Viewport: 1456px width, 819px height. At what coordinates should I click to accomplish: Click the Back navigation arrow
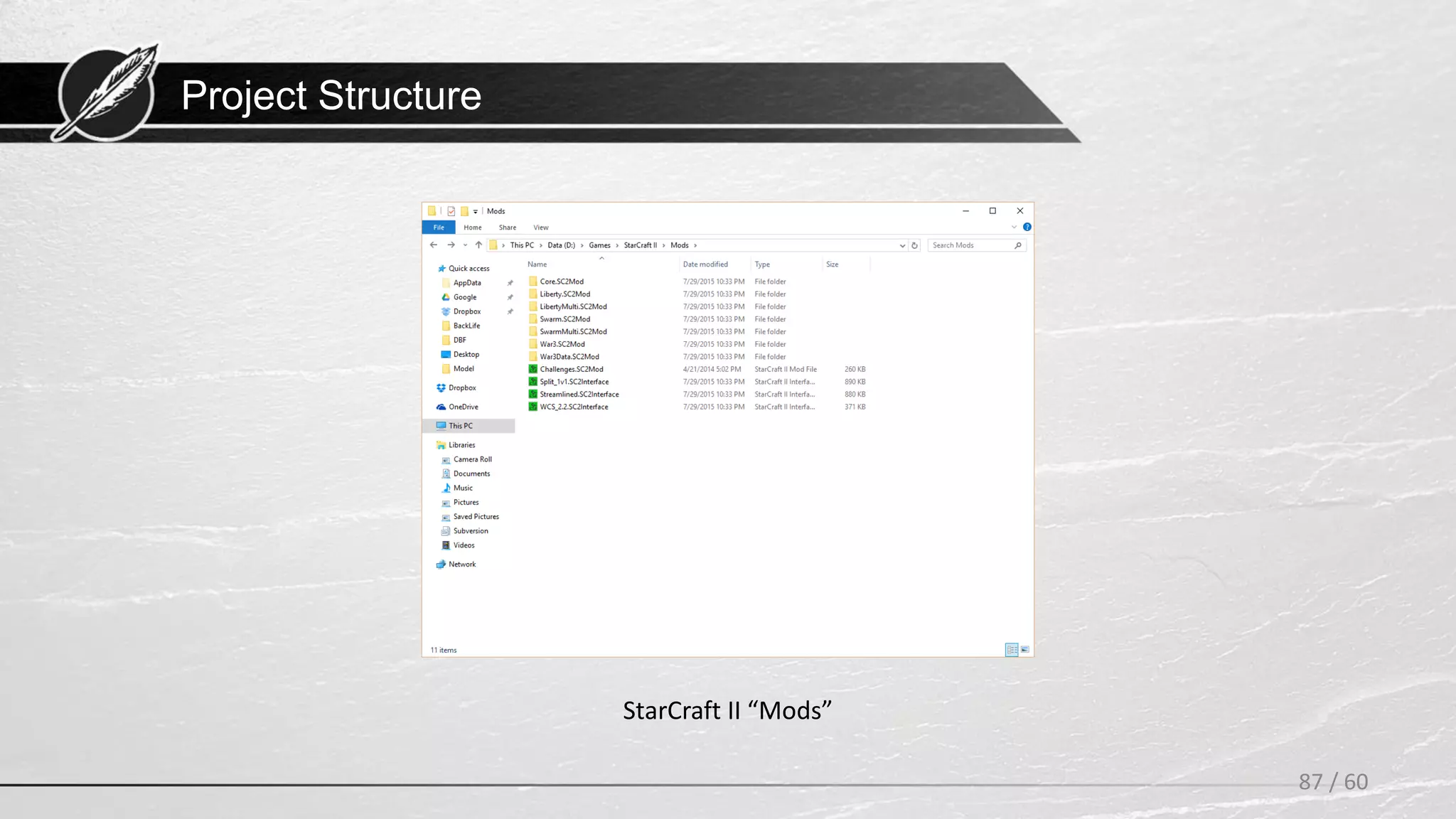[x=434, y=245]
